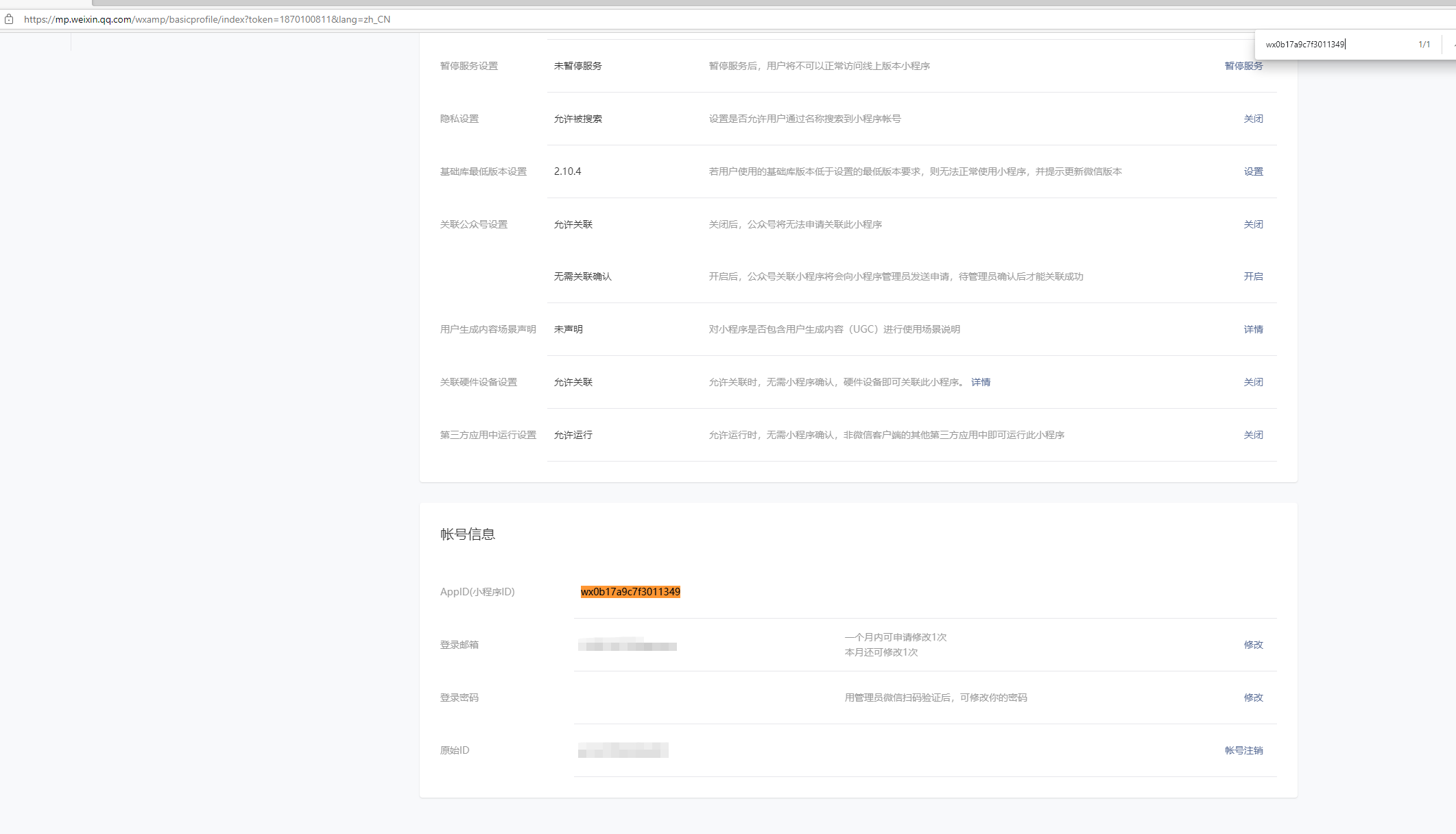Click the inline 详情 link in 关联硬件设备 description
The image size is (1456, 834).
pyautogui.click(x=980, y=382)
